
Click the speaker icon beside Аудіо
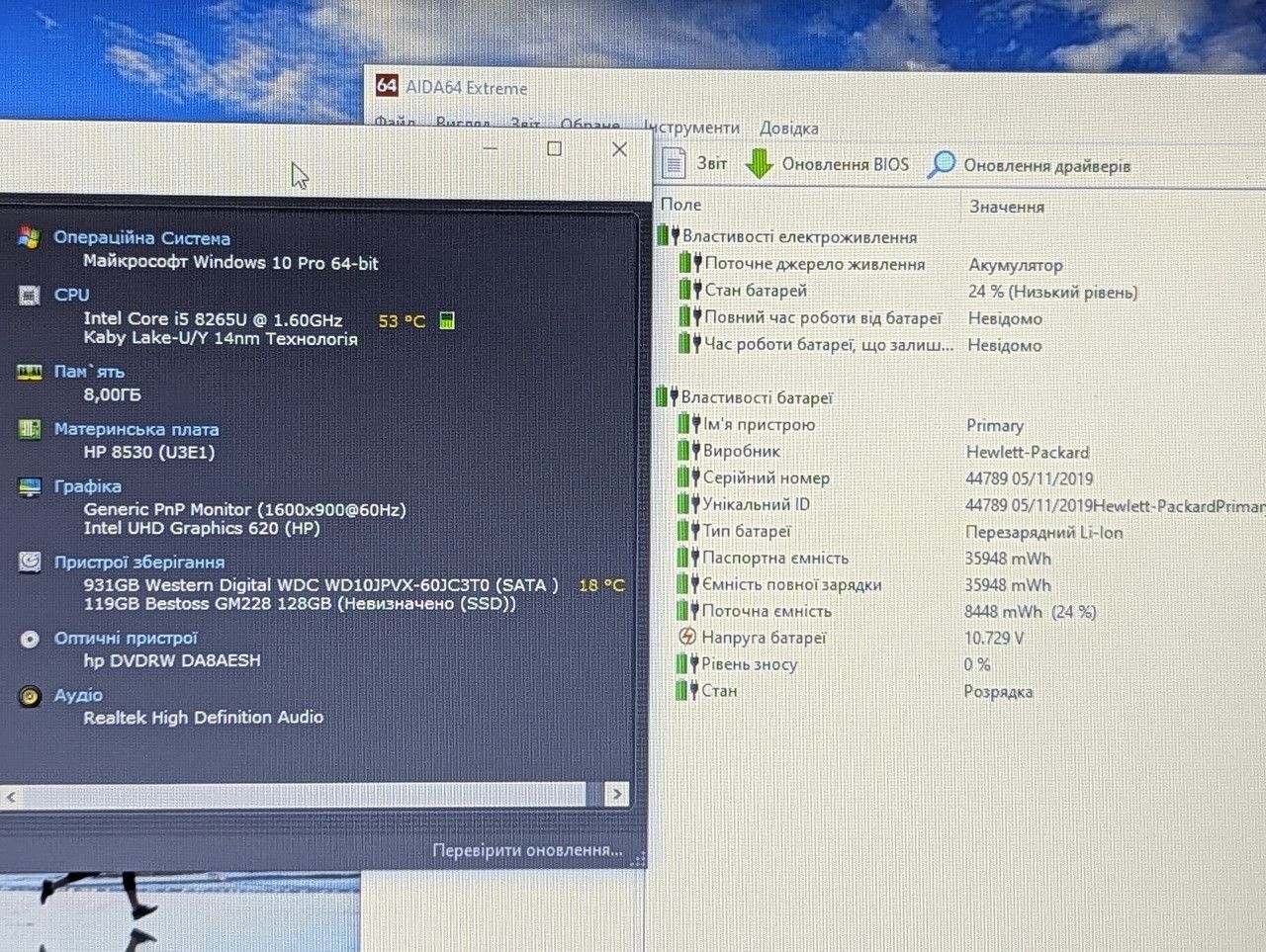coord(30,696)
